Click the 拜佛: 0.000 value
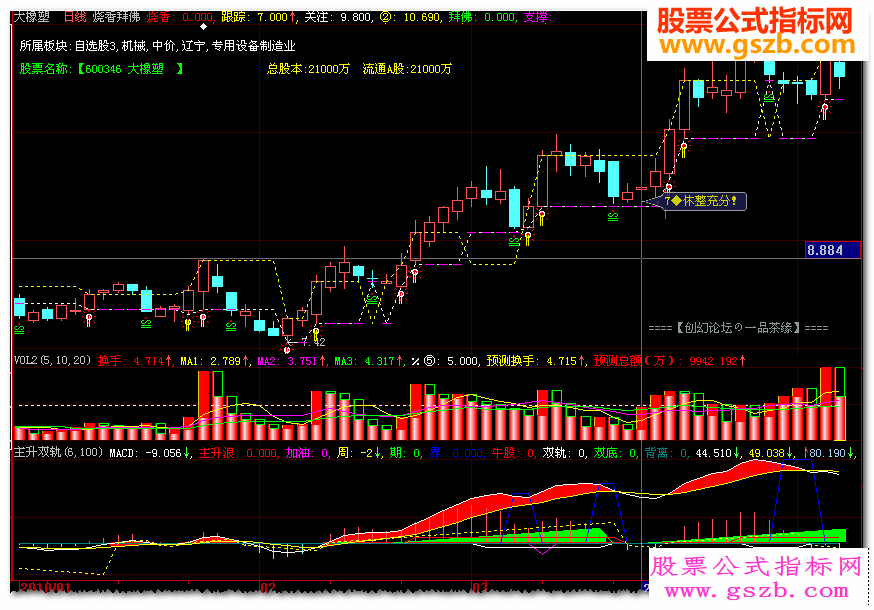The image size is (874, 610). point(482,17)
